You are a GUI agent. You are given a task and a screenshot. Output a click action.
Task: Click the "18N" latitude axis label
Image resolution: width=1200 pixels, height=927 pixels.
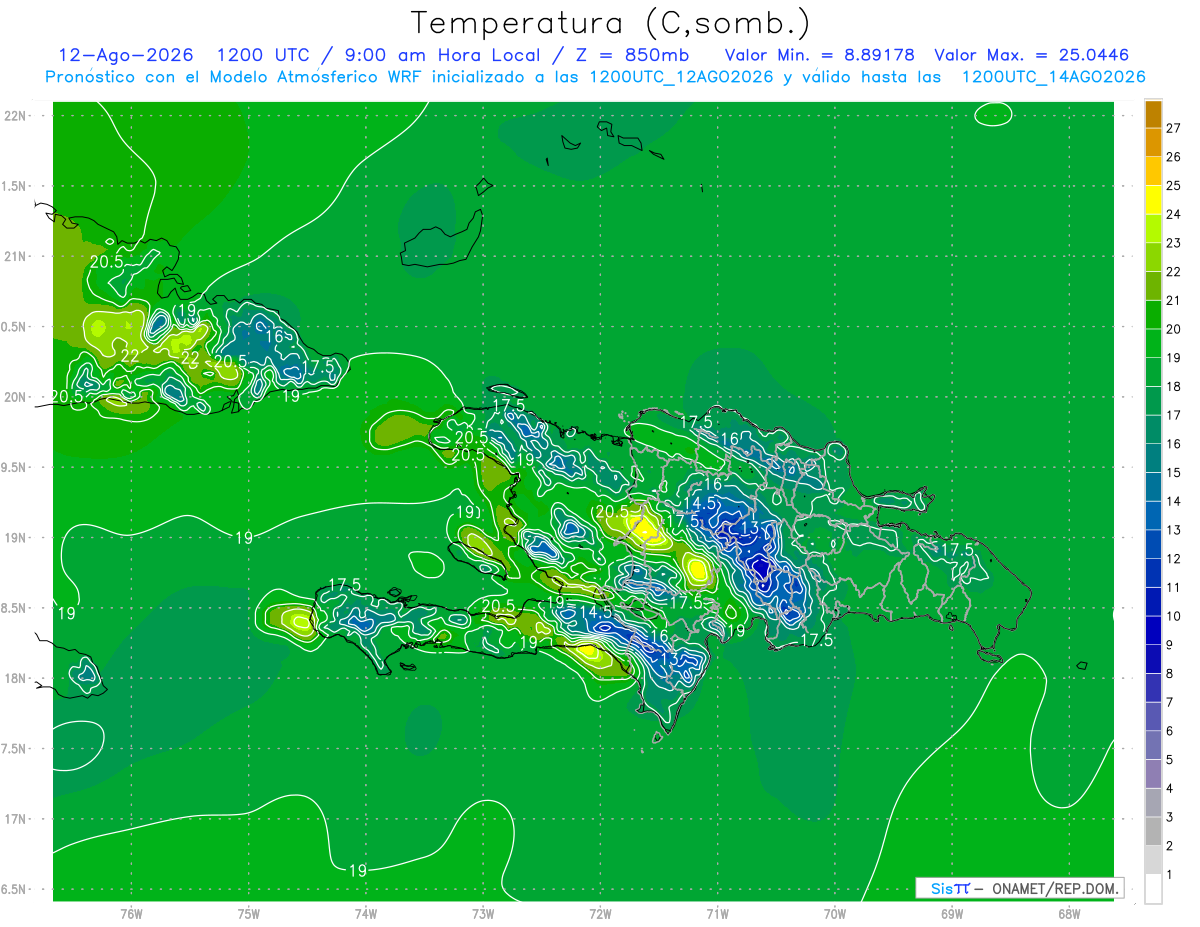(14, 678)
